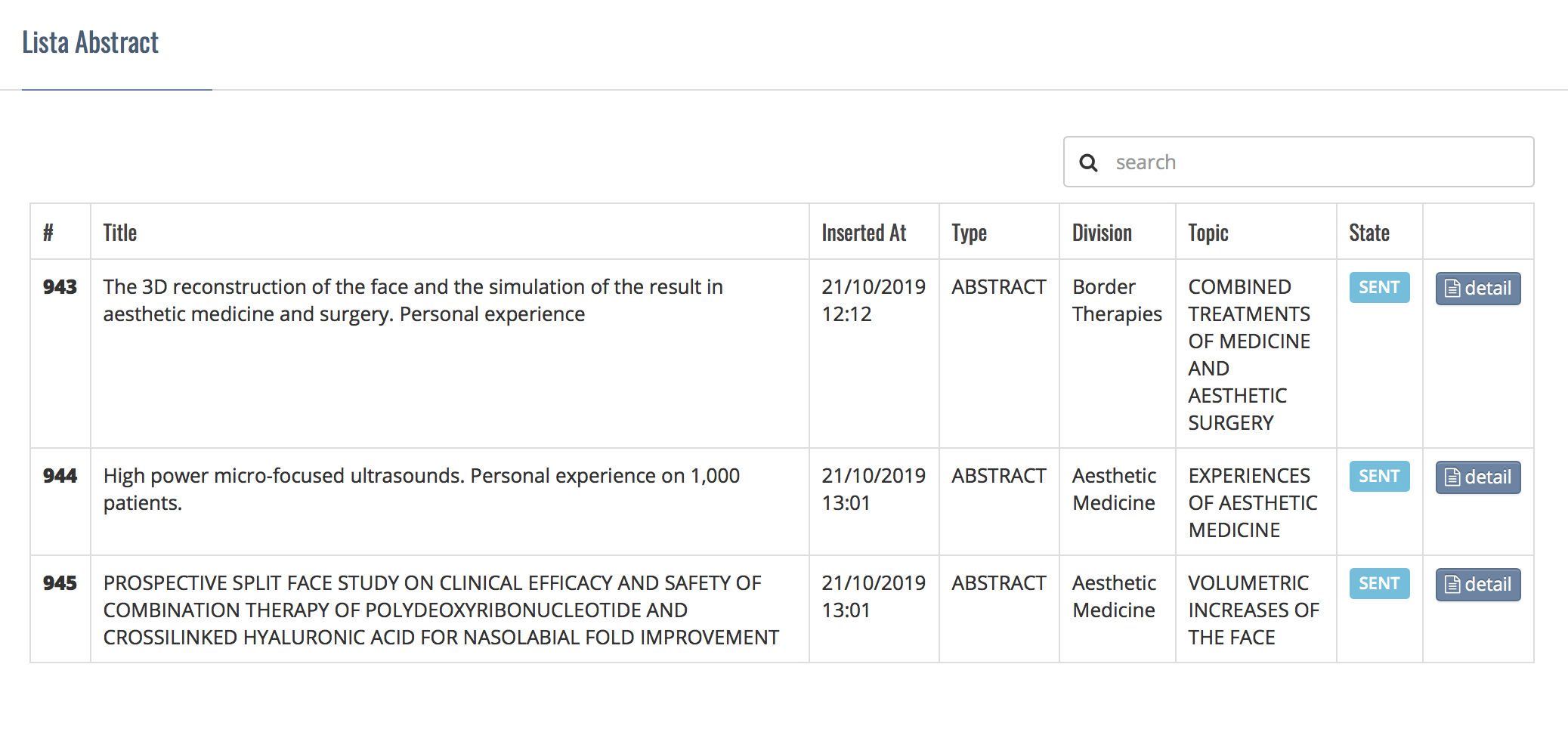
Task: Click the Topic column header
Action: click(1208, 233)
